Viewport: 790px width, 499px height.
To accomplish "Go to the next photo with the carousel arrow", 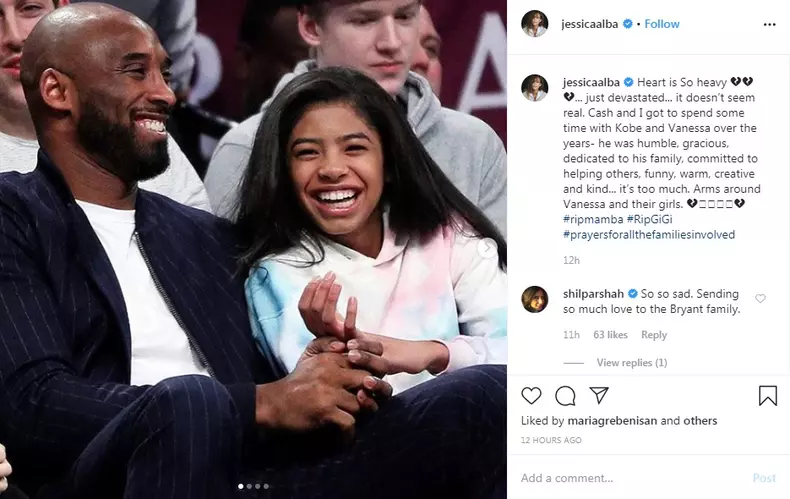I will point(487,248).
